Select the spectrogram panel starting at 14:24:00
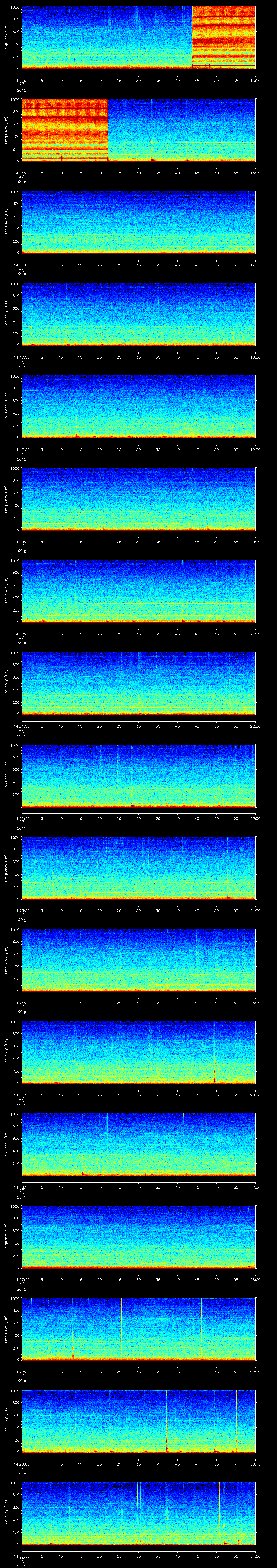 coord(139,960)
